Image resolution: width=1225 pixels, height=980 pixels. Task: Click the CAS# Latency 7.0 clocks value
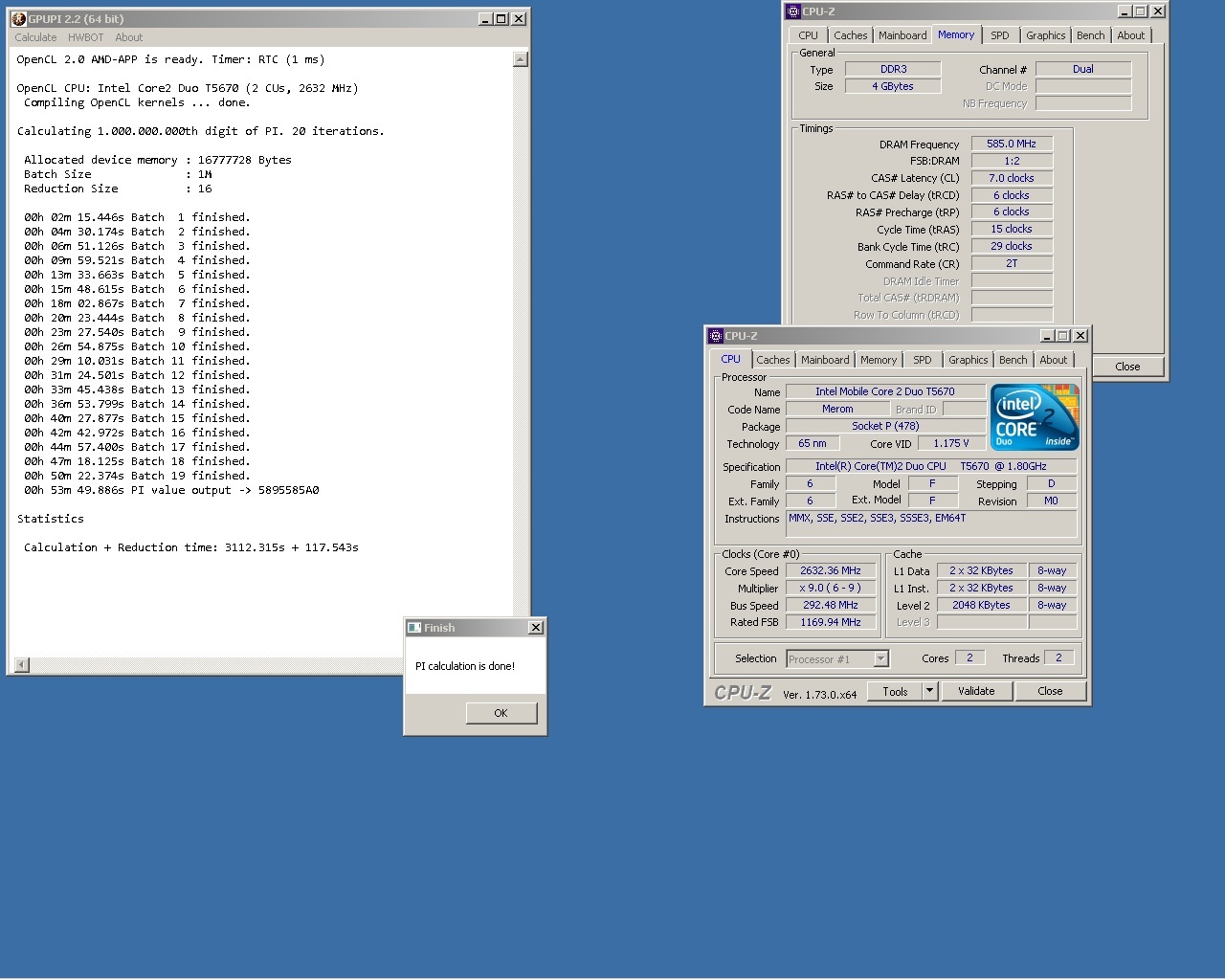[1012, 178]
